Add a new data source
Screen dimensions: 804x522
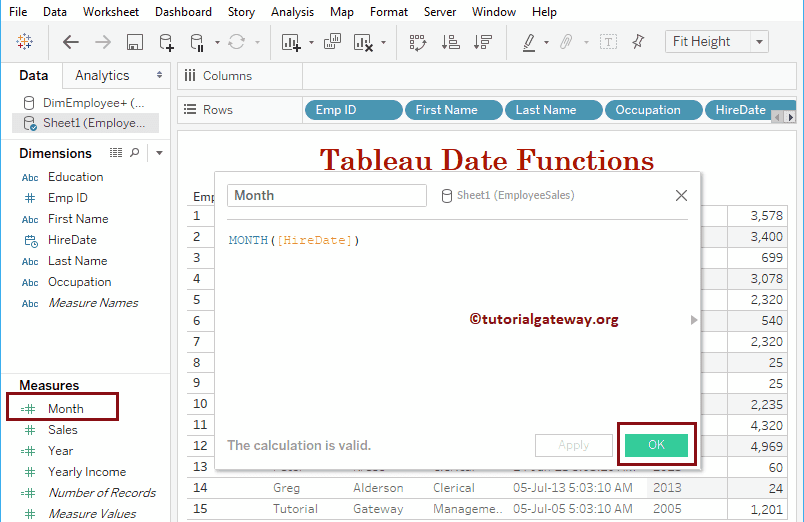pyautogui.click(x=167, y=42)
